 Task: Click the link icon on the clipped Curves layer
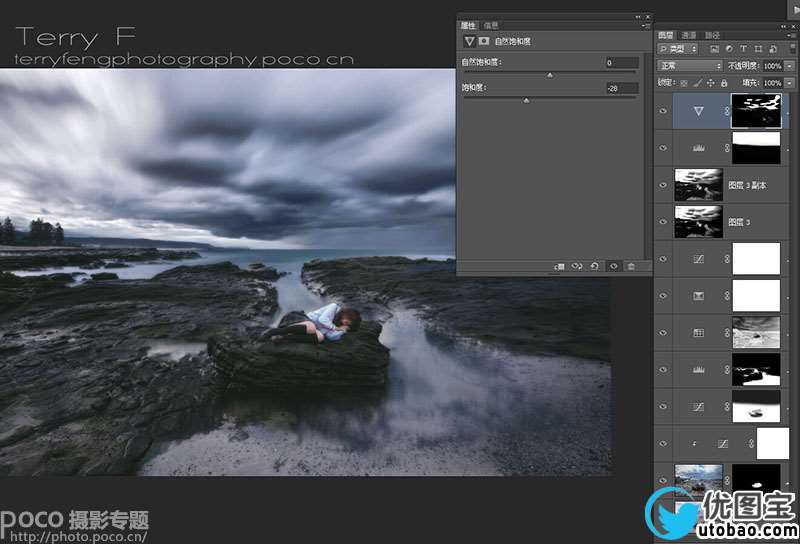(x=751, y=444)
